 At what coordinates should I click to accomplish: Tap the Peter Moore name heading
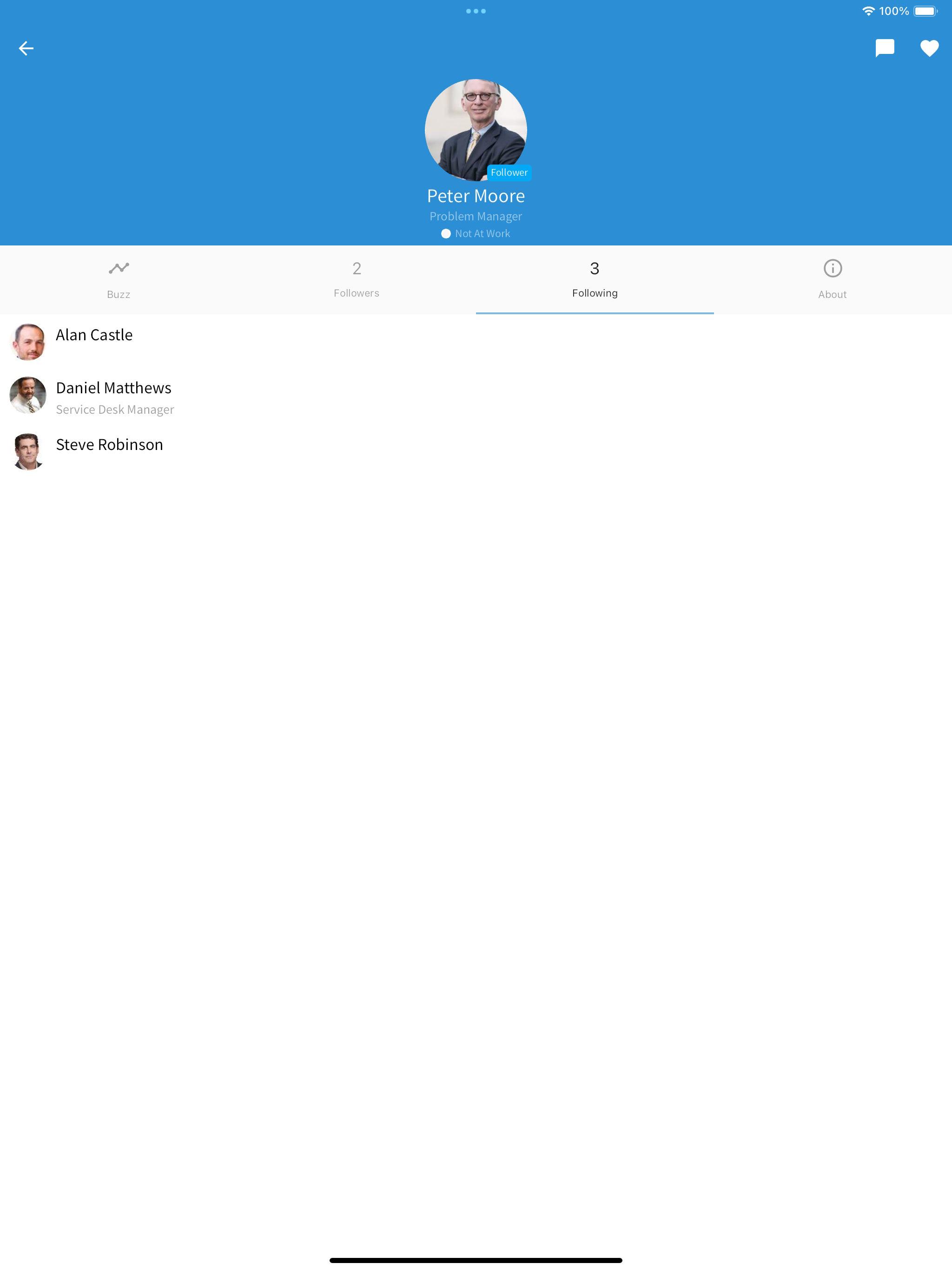pos(476,196)
